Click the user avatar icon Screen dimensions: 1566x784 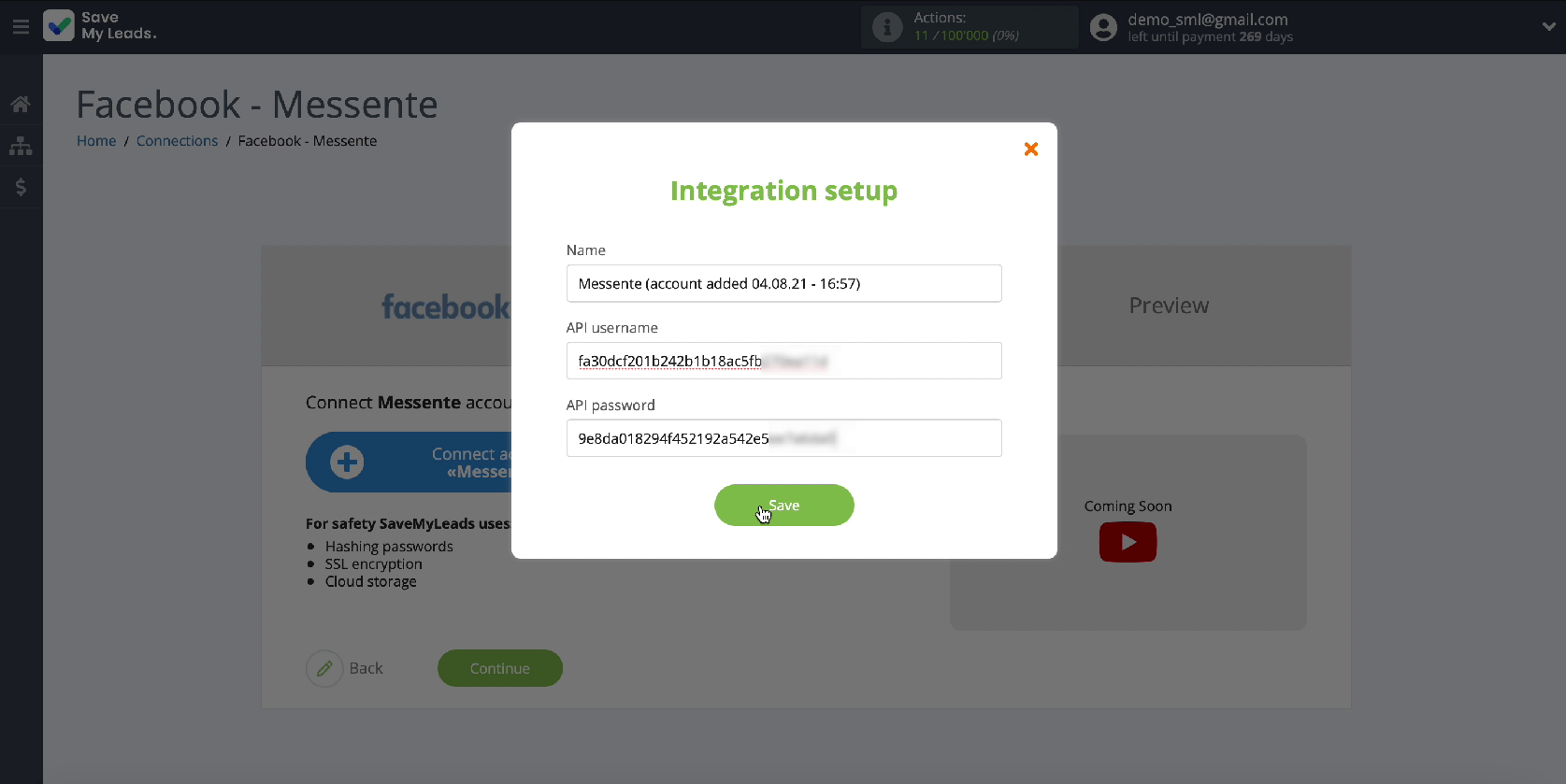(1103, 27)
